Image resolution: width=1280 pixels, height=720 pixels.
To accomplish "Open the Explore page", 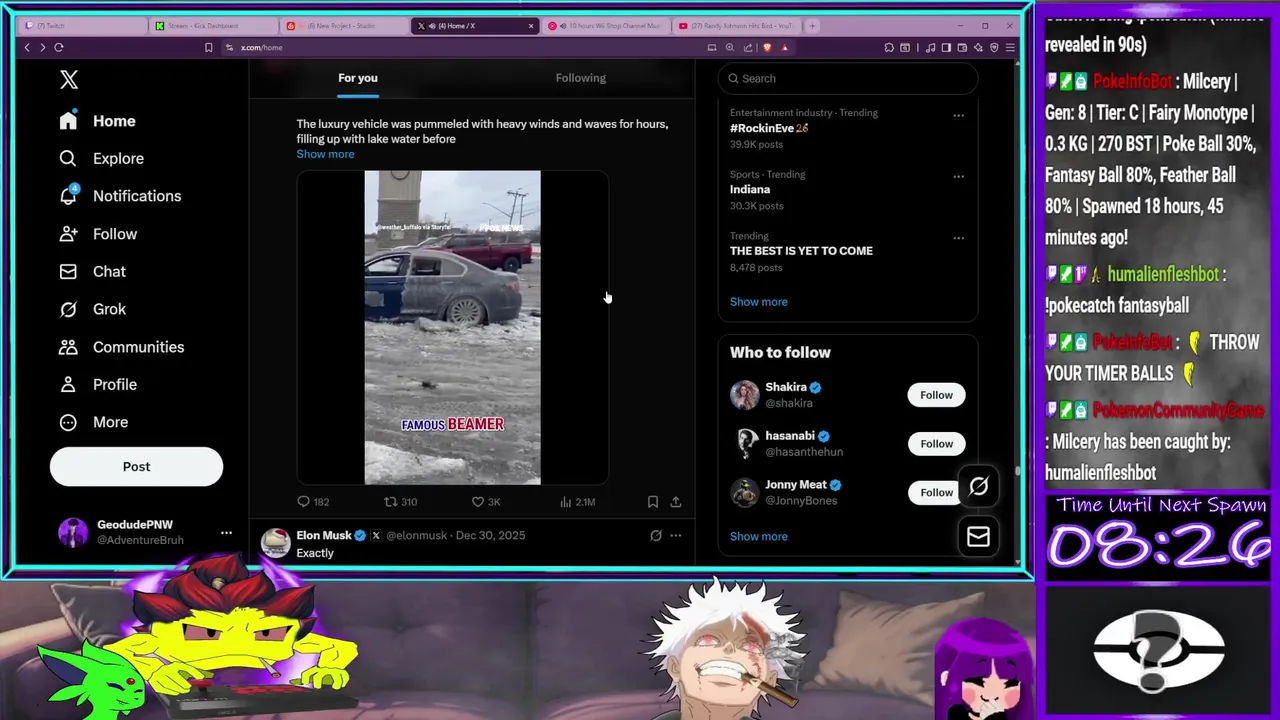I will (x=101, y=158).
